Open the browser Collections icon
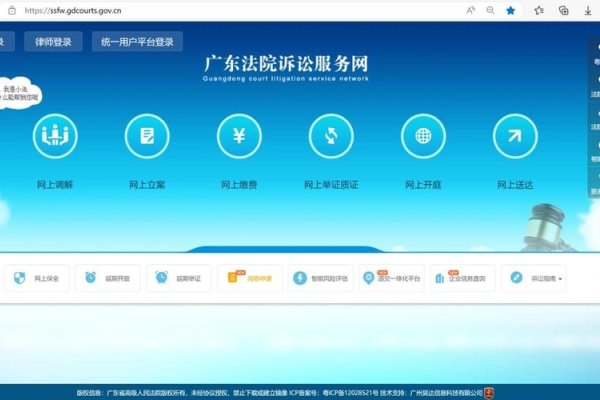 [563, 11]
